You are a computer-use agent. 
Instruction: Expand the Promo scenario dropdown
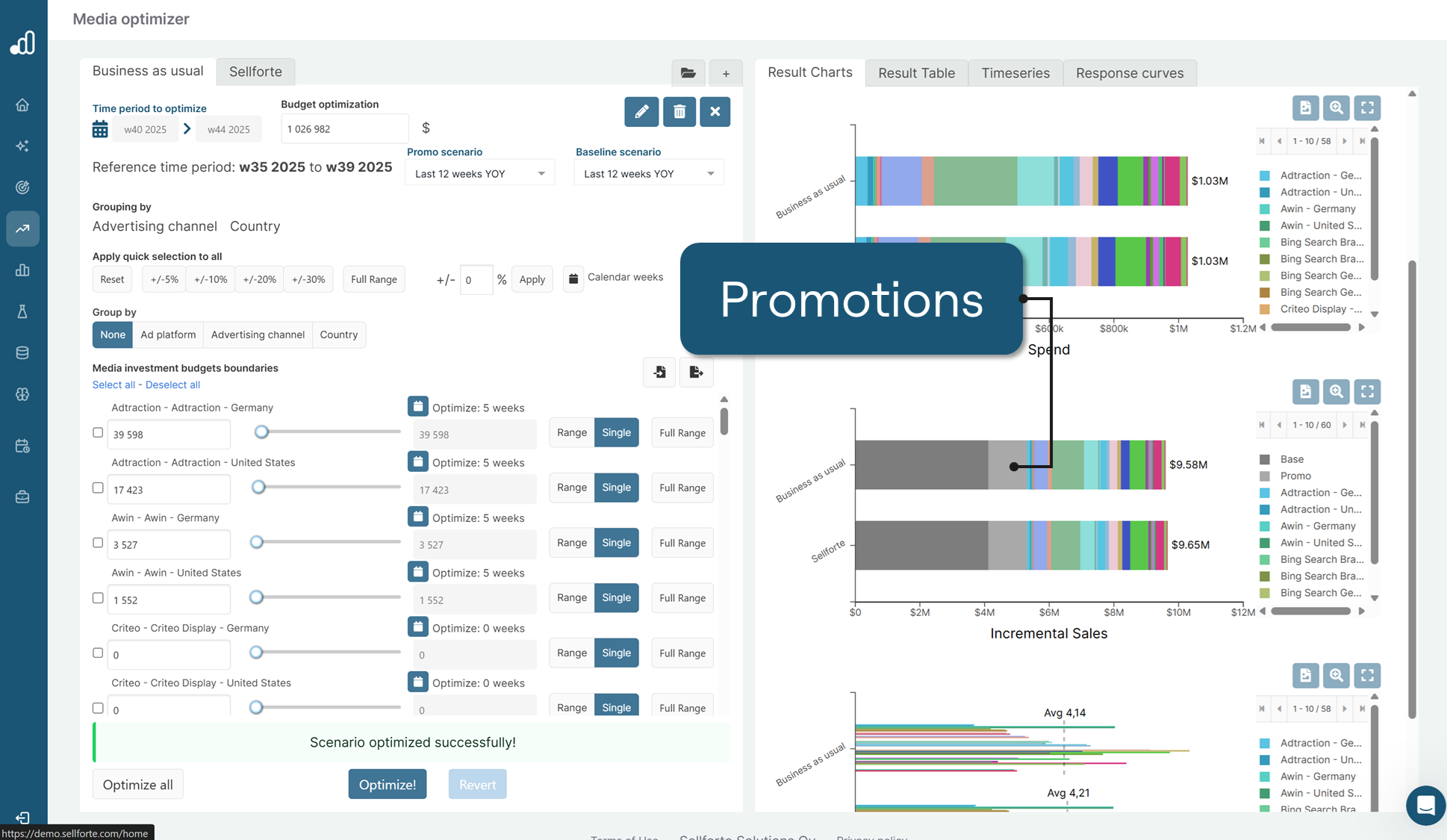point(480,174)
